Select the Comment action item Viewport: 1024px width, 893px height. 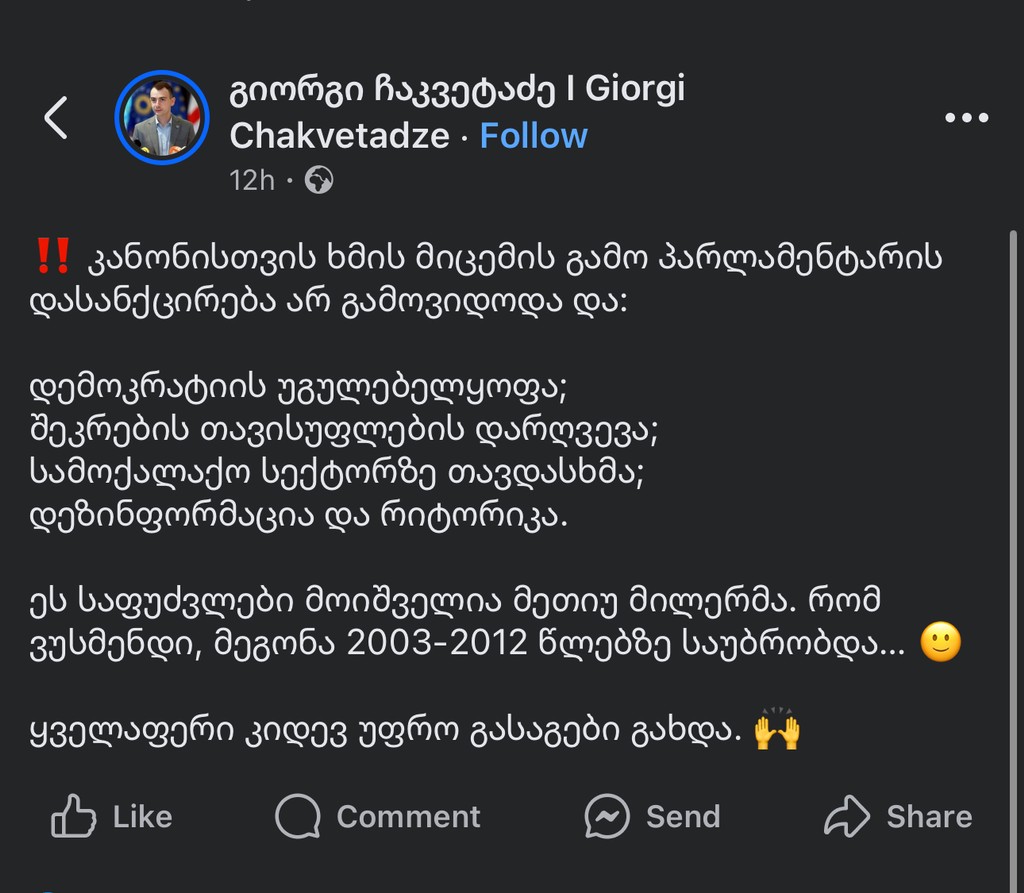point(377,816)
